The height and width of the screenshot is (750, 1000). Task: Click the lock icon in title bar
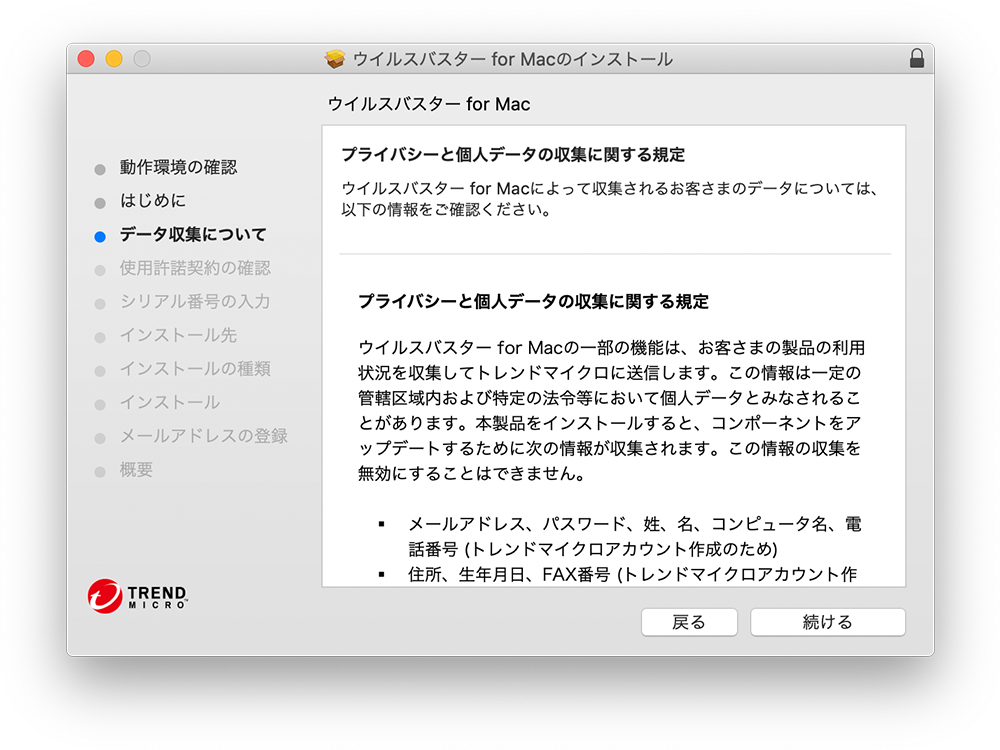[x=917, y=59]
